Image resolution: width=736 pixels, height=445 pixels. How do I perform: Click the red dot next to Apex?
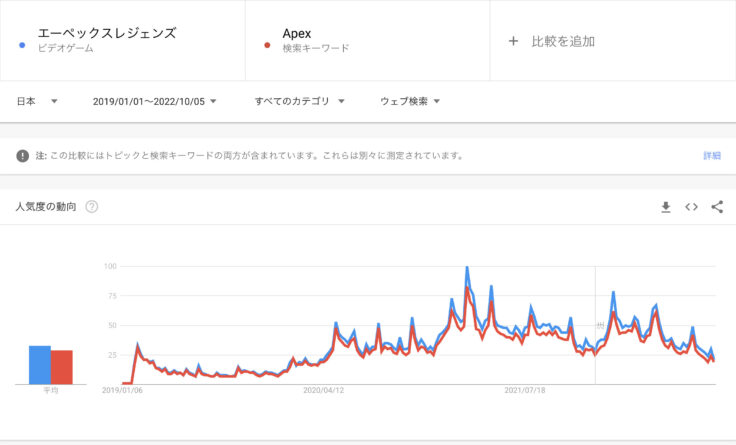(266, 44)
